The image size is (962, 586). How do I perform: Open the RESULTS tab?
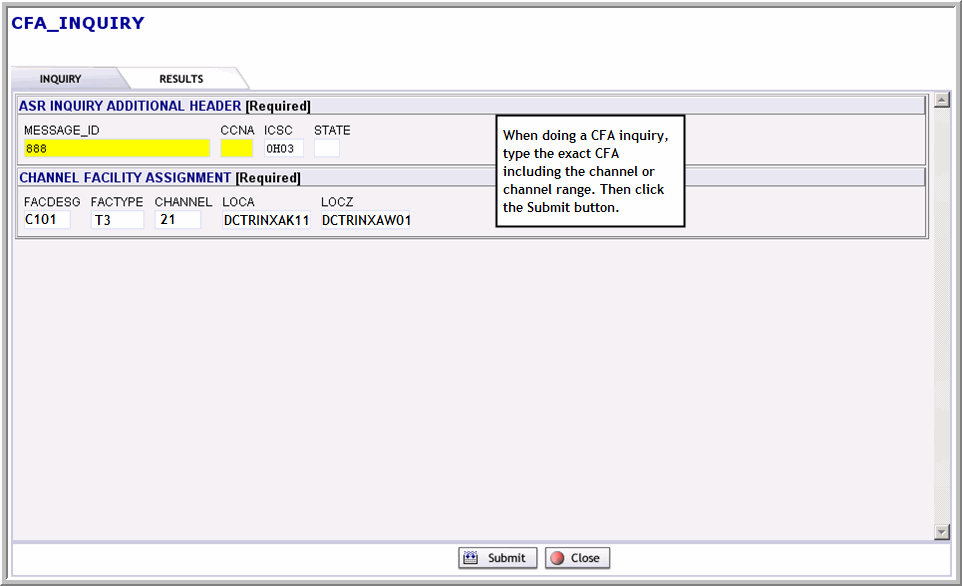(x=181, y=79)
